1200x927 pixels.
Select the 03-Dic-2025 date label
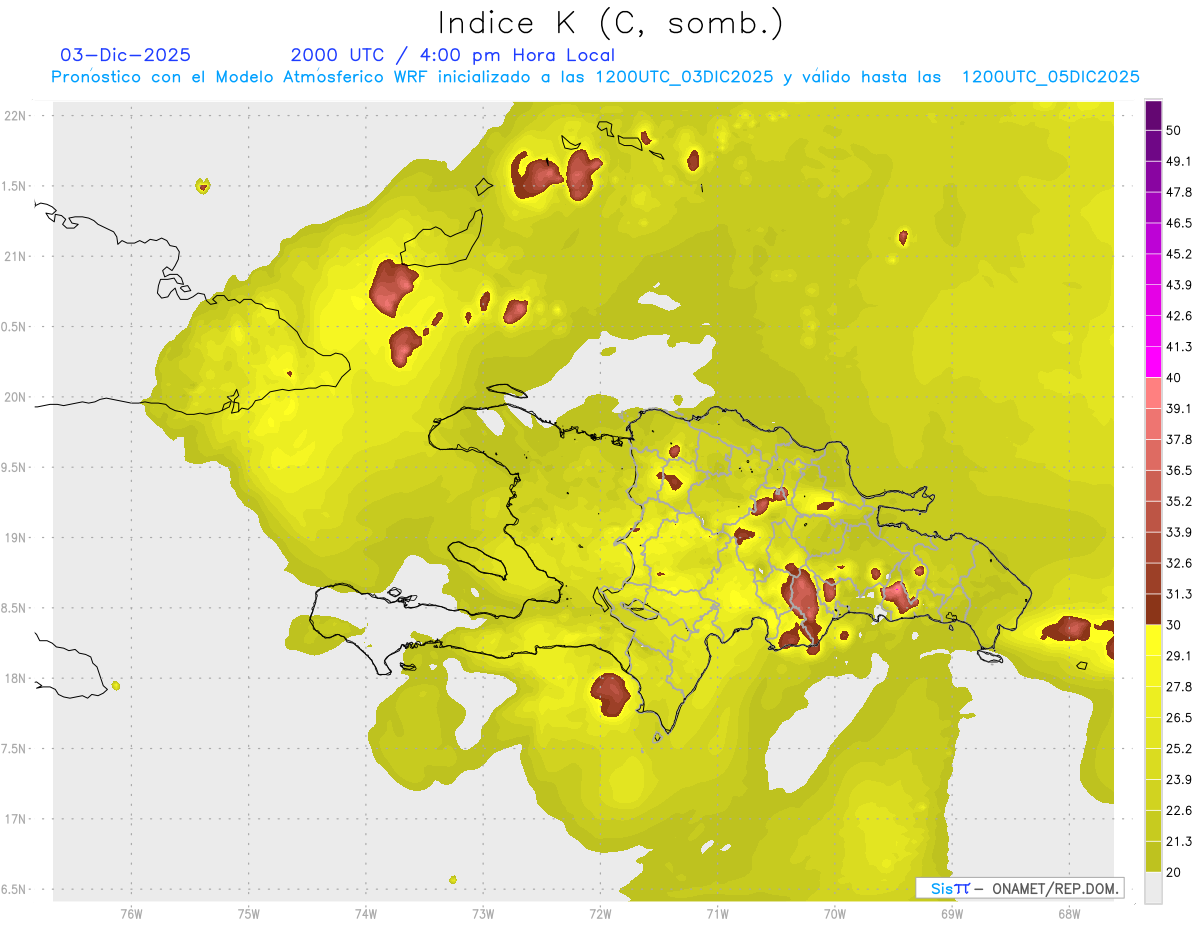point(125,55)
